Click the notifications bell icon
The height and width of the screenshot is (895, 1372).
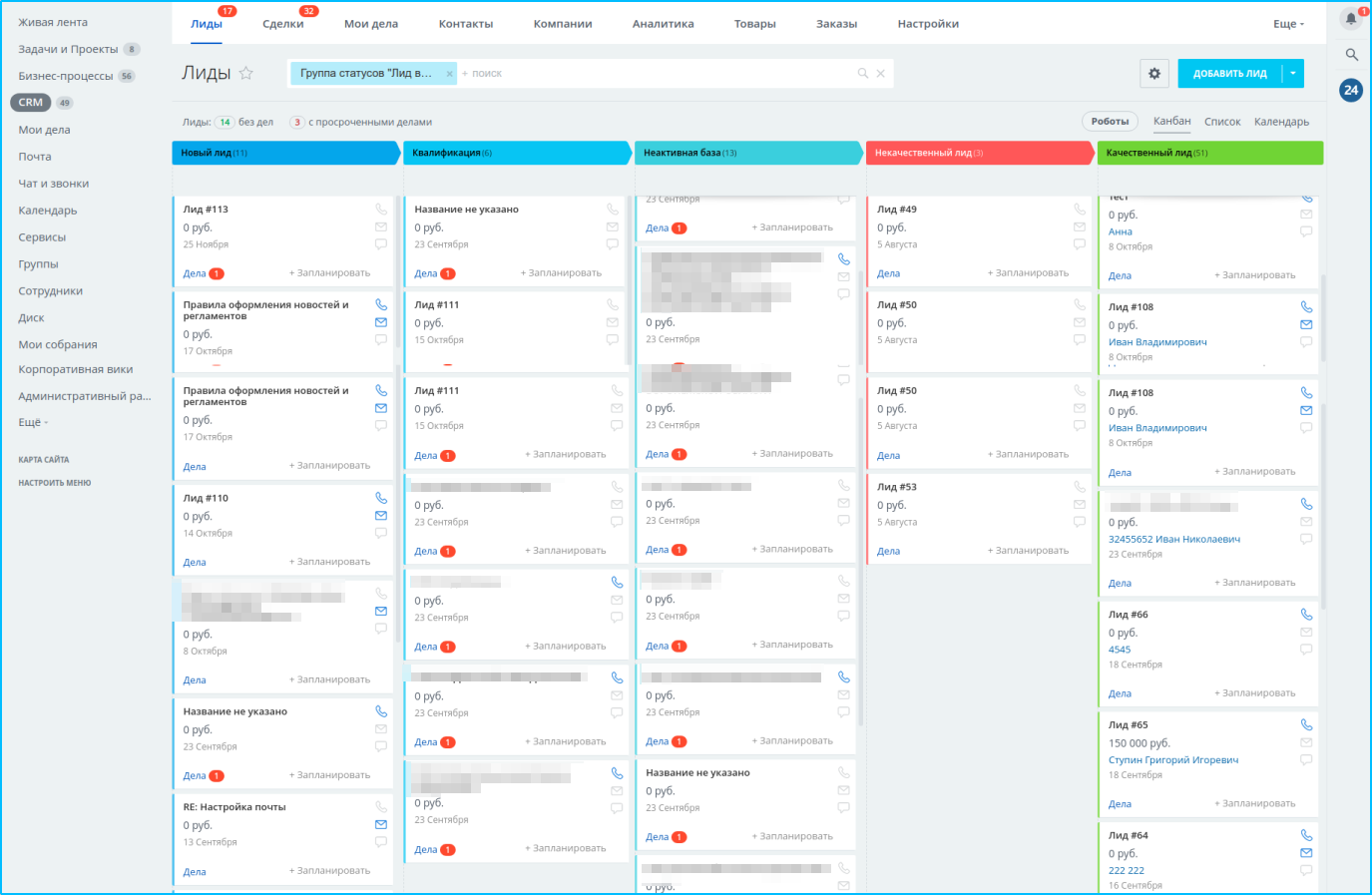point(1351,19)
